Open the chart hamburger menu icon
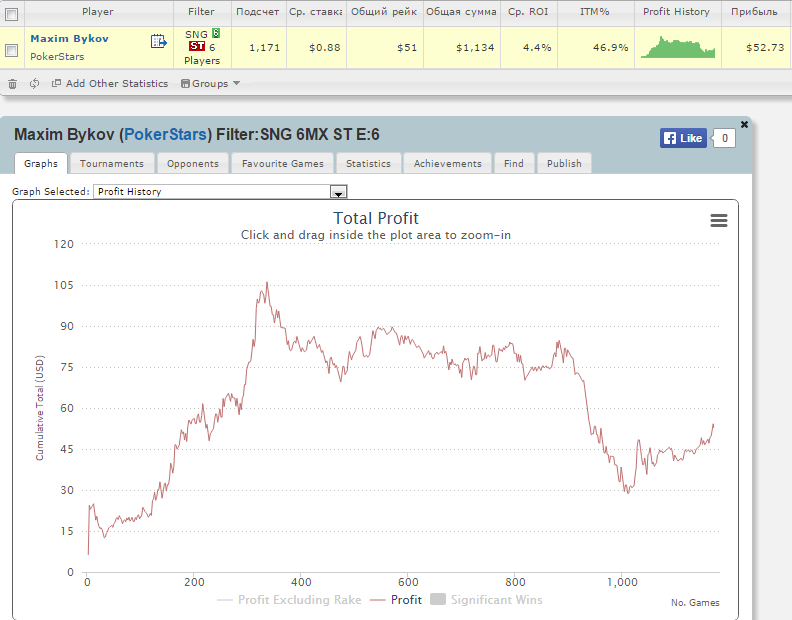792x620 pixels. [719, 220]
